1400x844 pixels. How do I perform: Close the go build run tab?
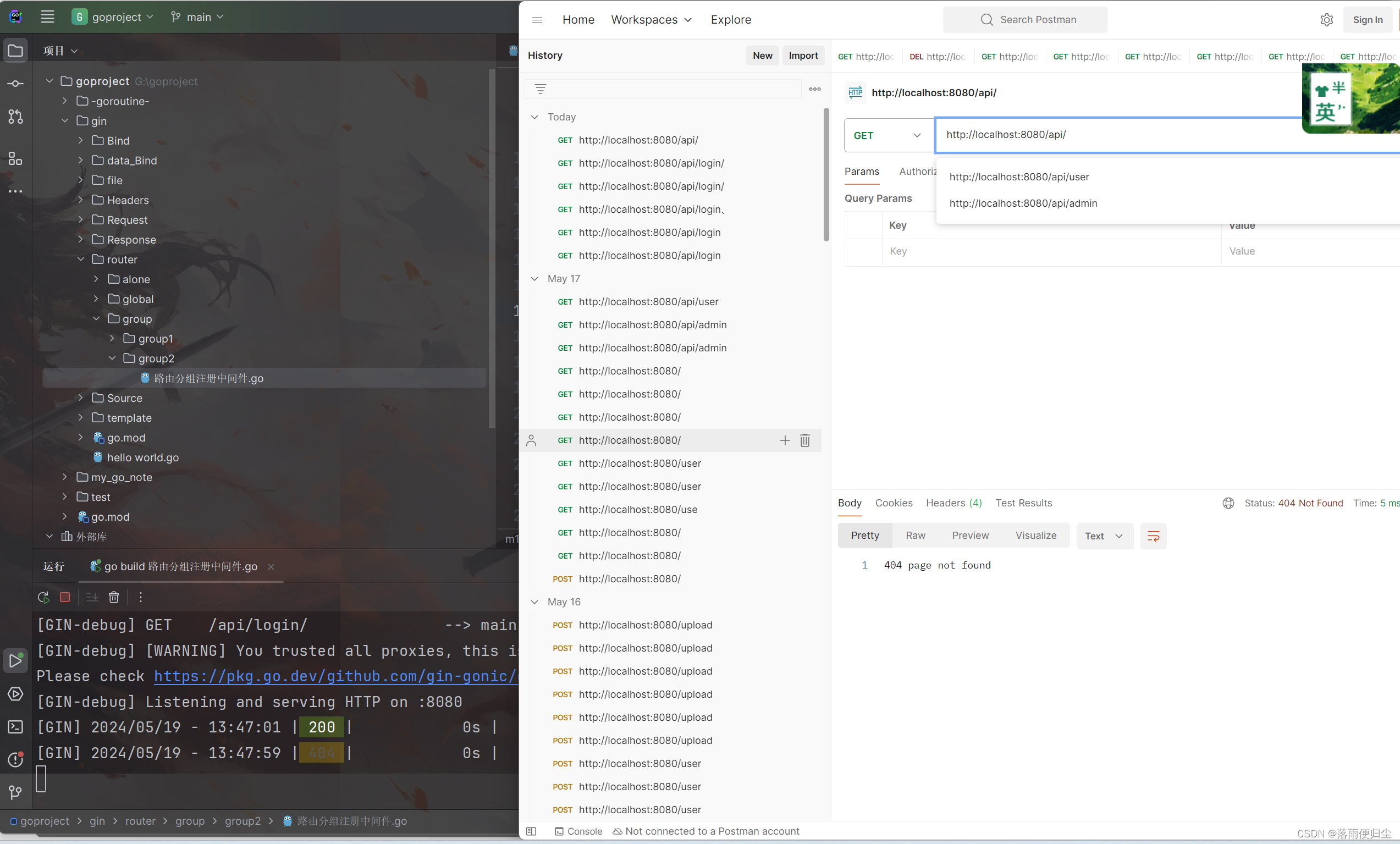click(x=271, y=567)
